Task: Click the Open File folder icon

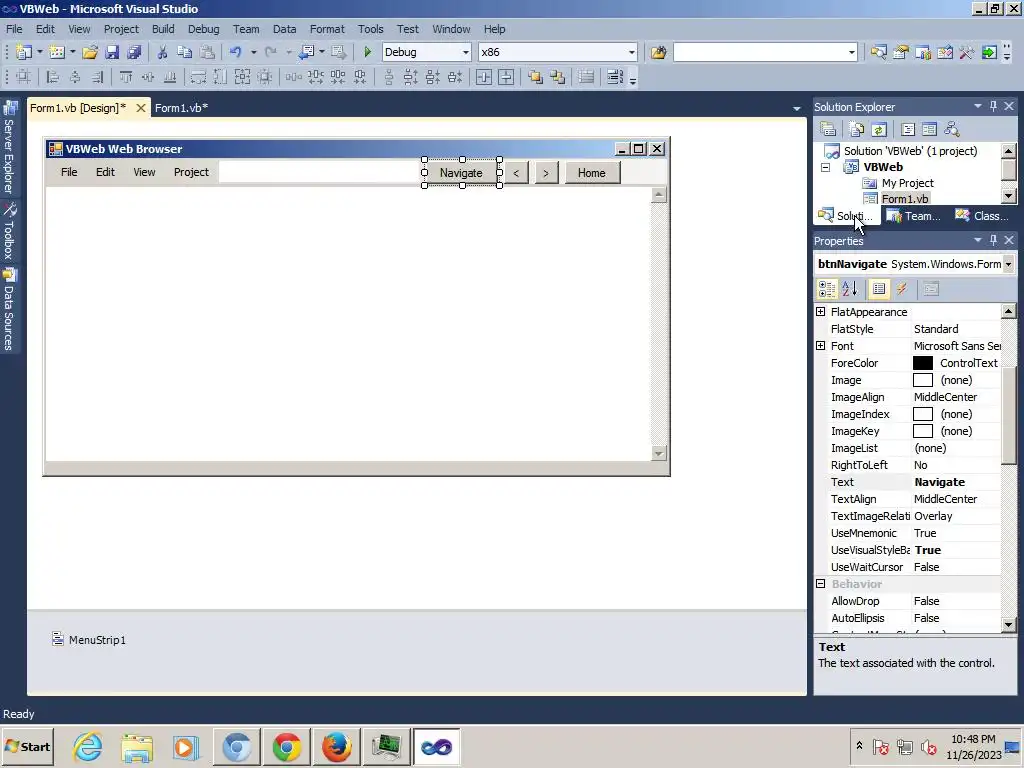Action: coord(90,52)
